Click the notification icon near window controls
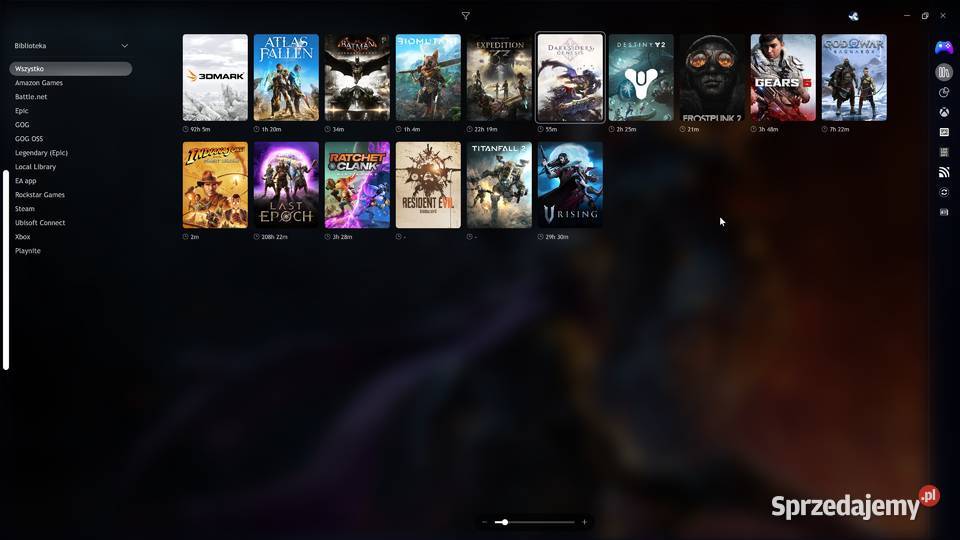The image size is (960, 540). pyautogui.click(x=853, y=16)
